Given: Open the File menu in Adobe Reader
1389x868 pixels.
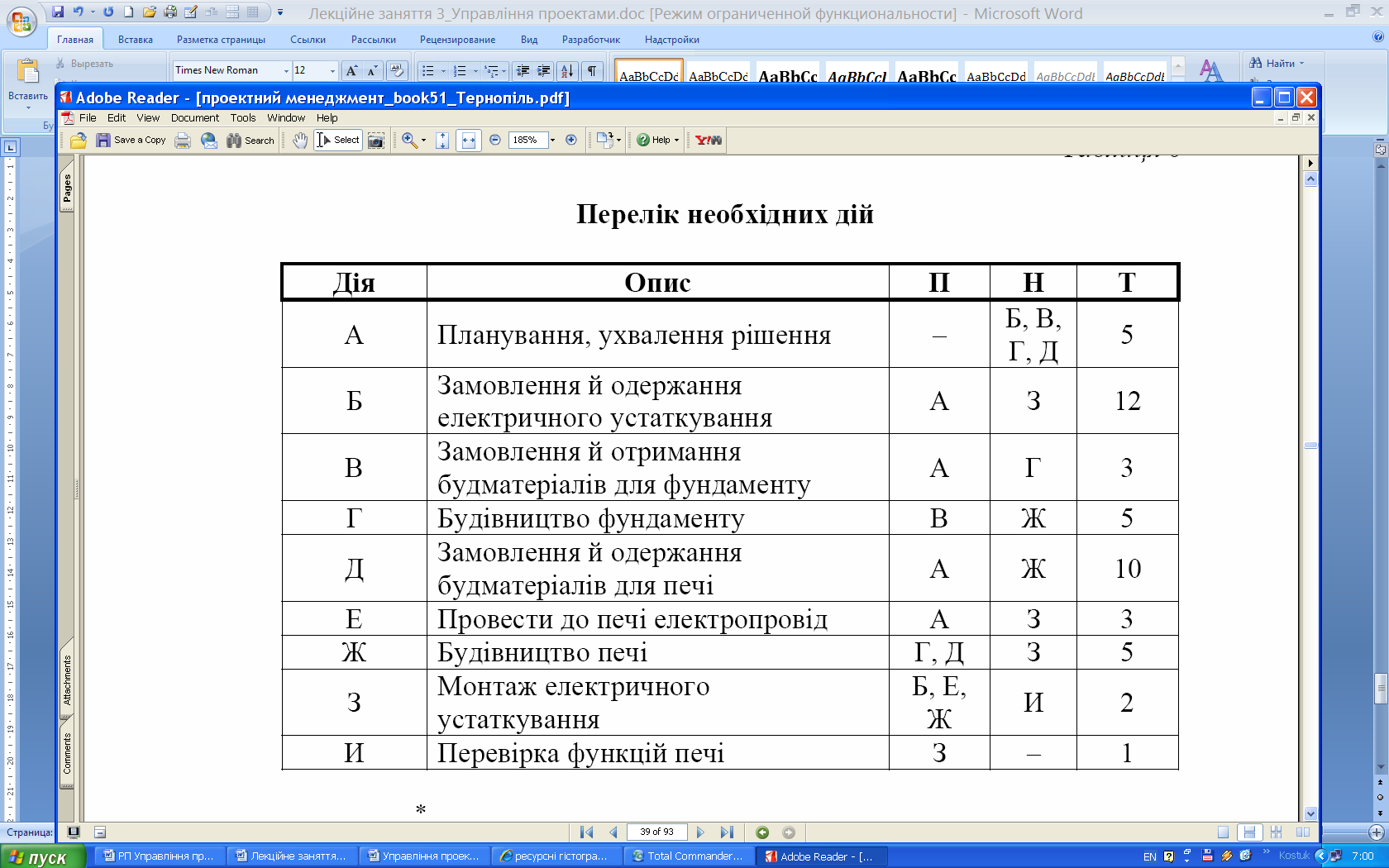Looking at the screenshot, I should click(88, 118).
